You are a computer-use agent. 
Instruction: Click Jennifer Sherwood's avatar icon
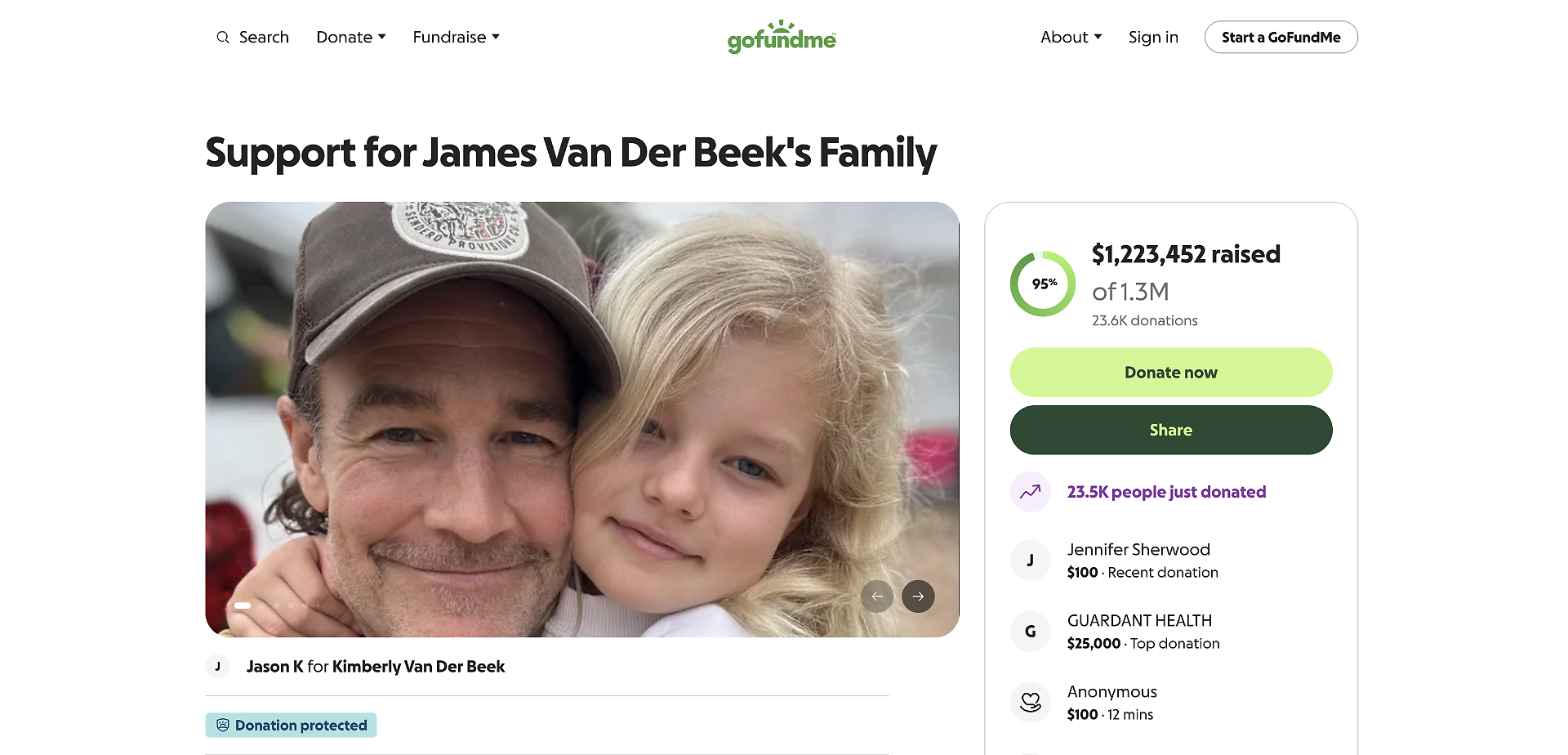(1031, 561)
